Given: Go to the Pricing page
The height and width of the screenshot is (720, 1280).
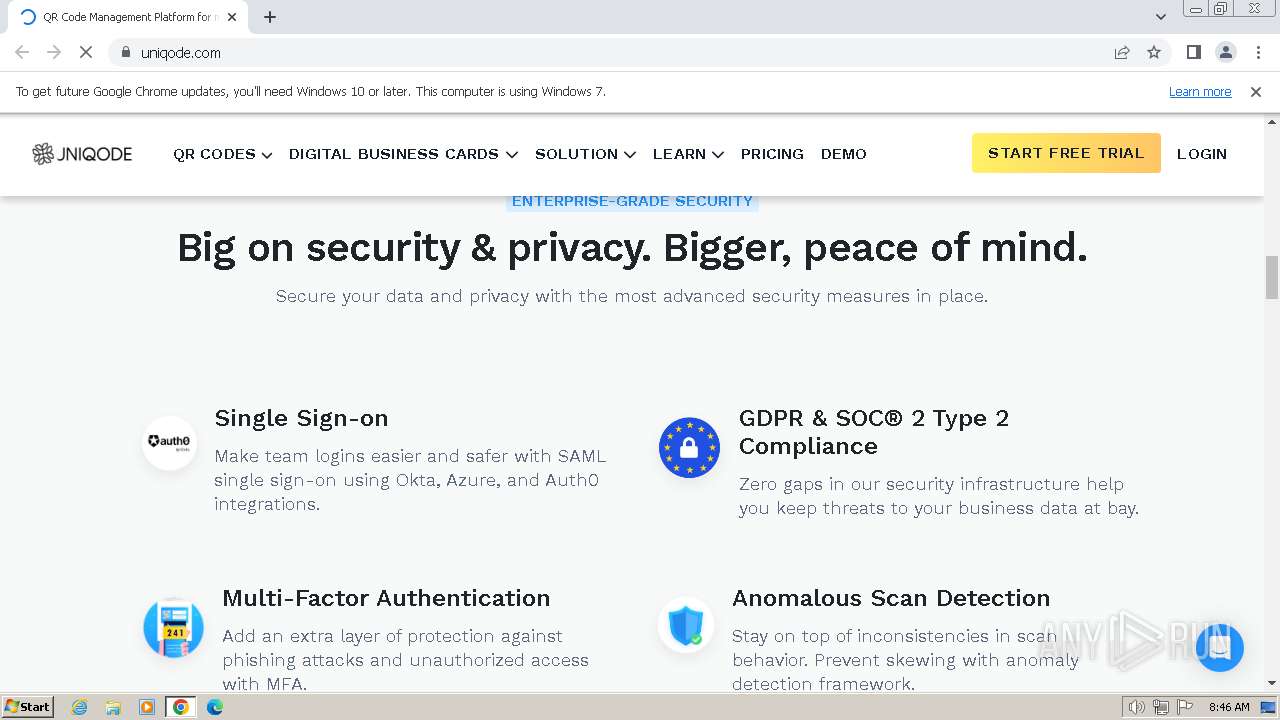Looking at the screenshot, I should [x=772, y=154].
